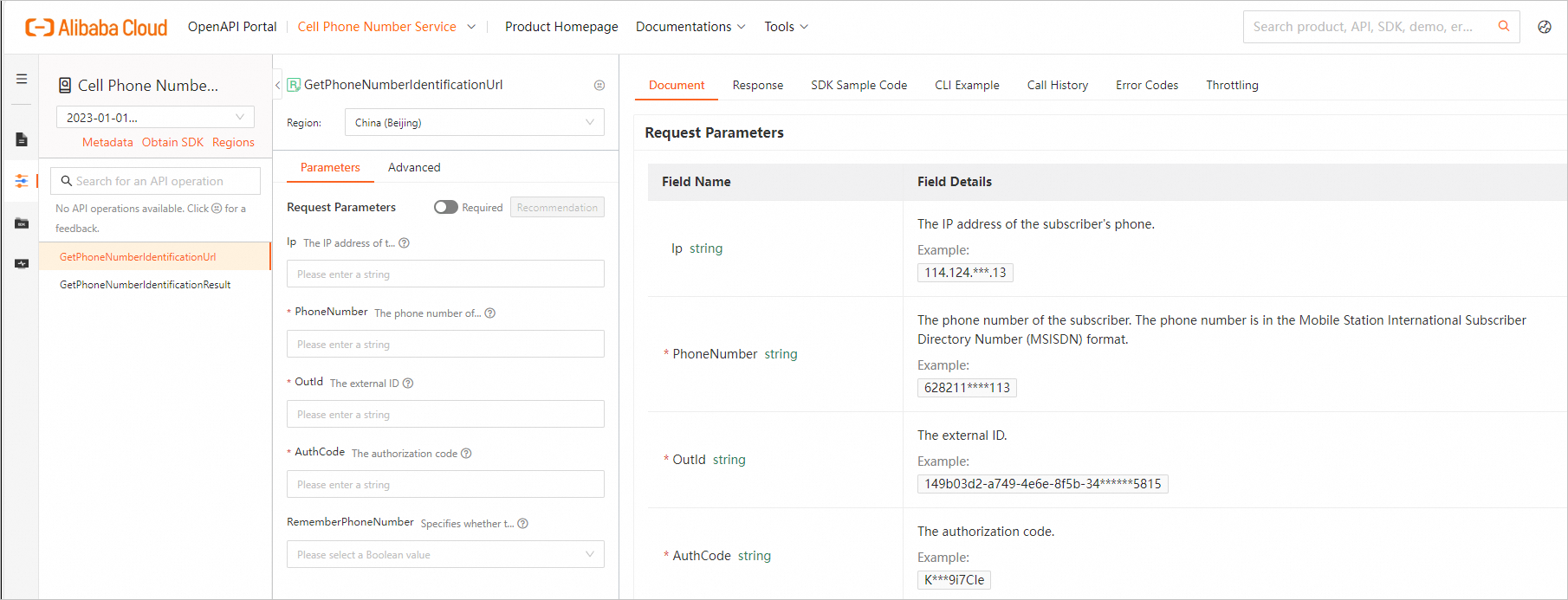Click the Field Name column header
Viewport: 1568px width, 600px height.
[x=697, y=182]
